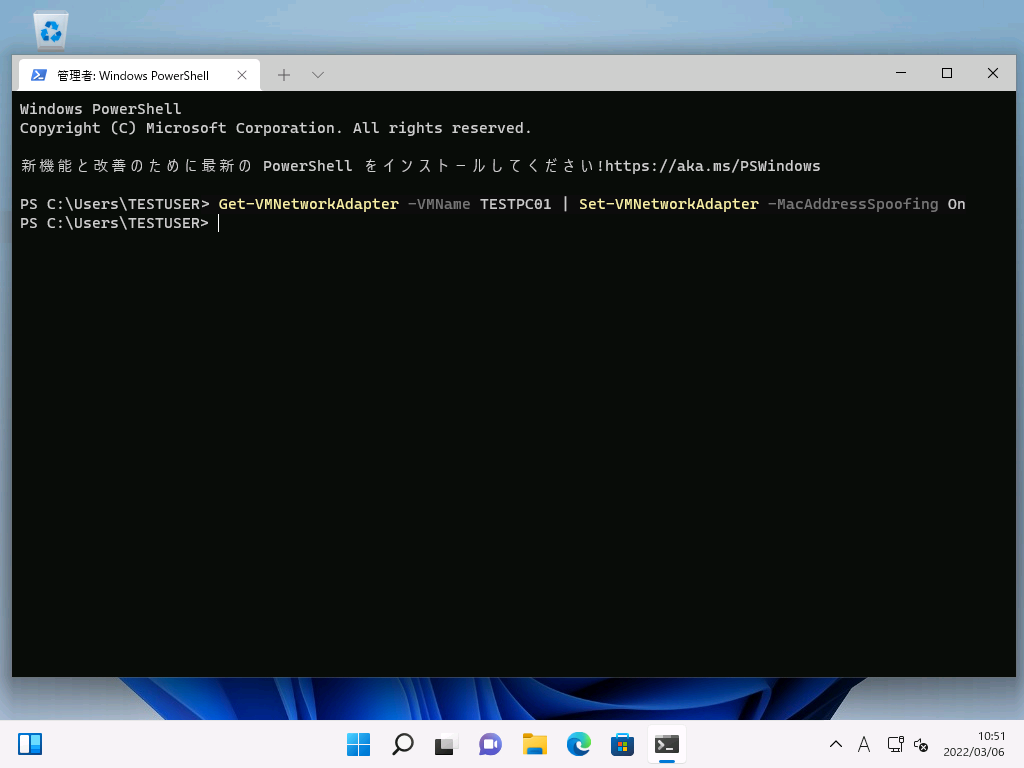Open the Recycle Bin desktop icon
This screenshot has height=768, width=1024.
click(x=51, y=29)
